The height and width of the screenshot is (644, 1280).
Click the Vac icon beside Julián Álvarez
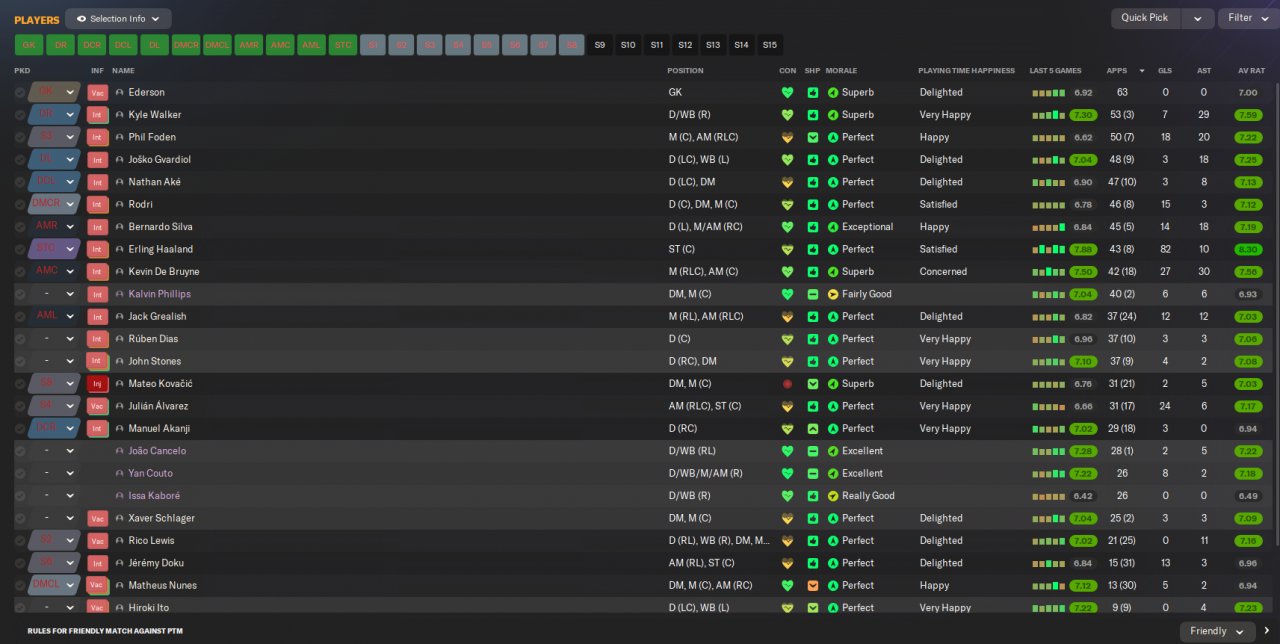[x=97, y=406]
